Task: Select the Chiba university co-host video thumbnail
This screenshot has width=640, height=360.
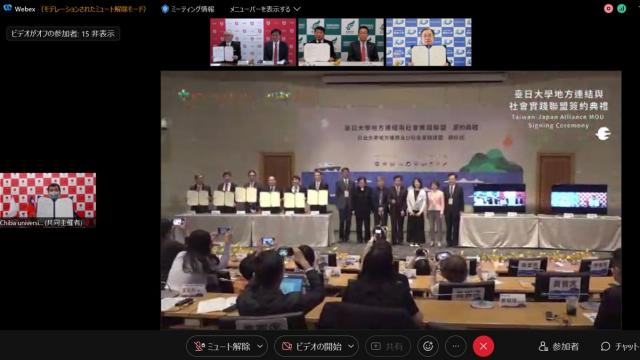Action: pyautogui.click(x=48, y=200)
